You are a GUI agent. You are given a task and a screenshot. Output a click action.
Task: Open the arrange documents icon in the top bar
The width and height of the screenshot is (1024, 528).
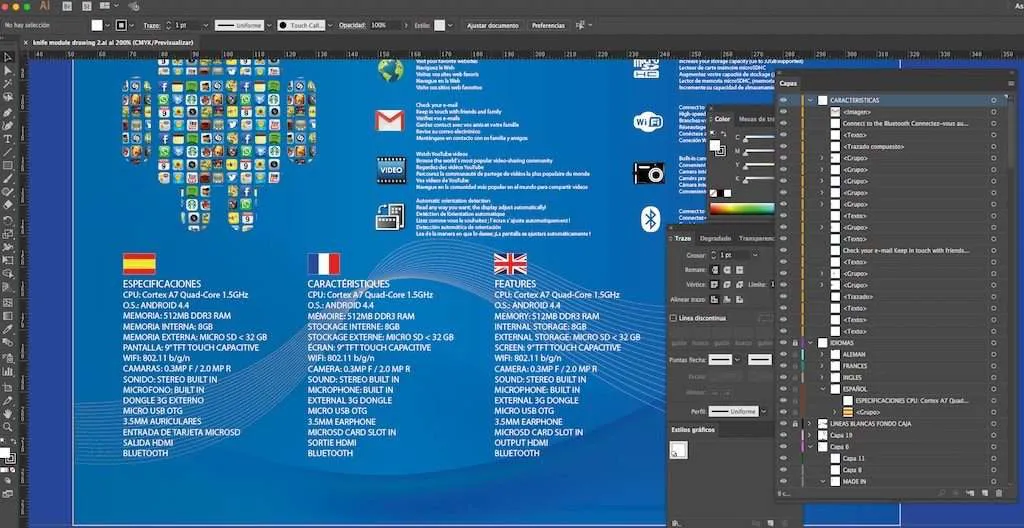pyautogui.click(x=108, y=6)
